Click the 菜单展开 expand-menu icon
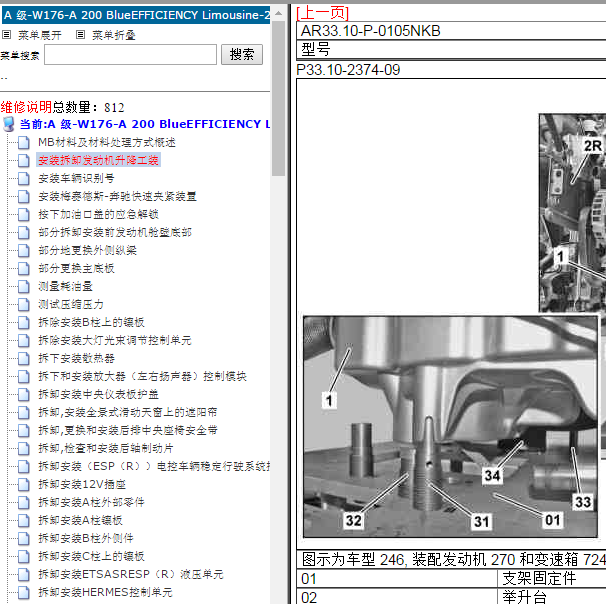The image size is (606, 604). (x=6, y=35)
